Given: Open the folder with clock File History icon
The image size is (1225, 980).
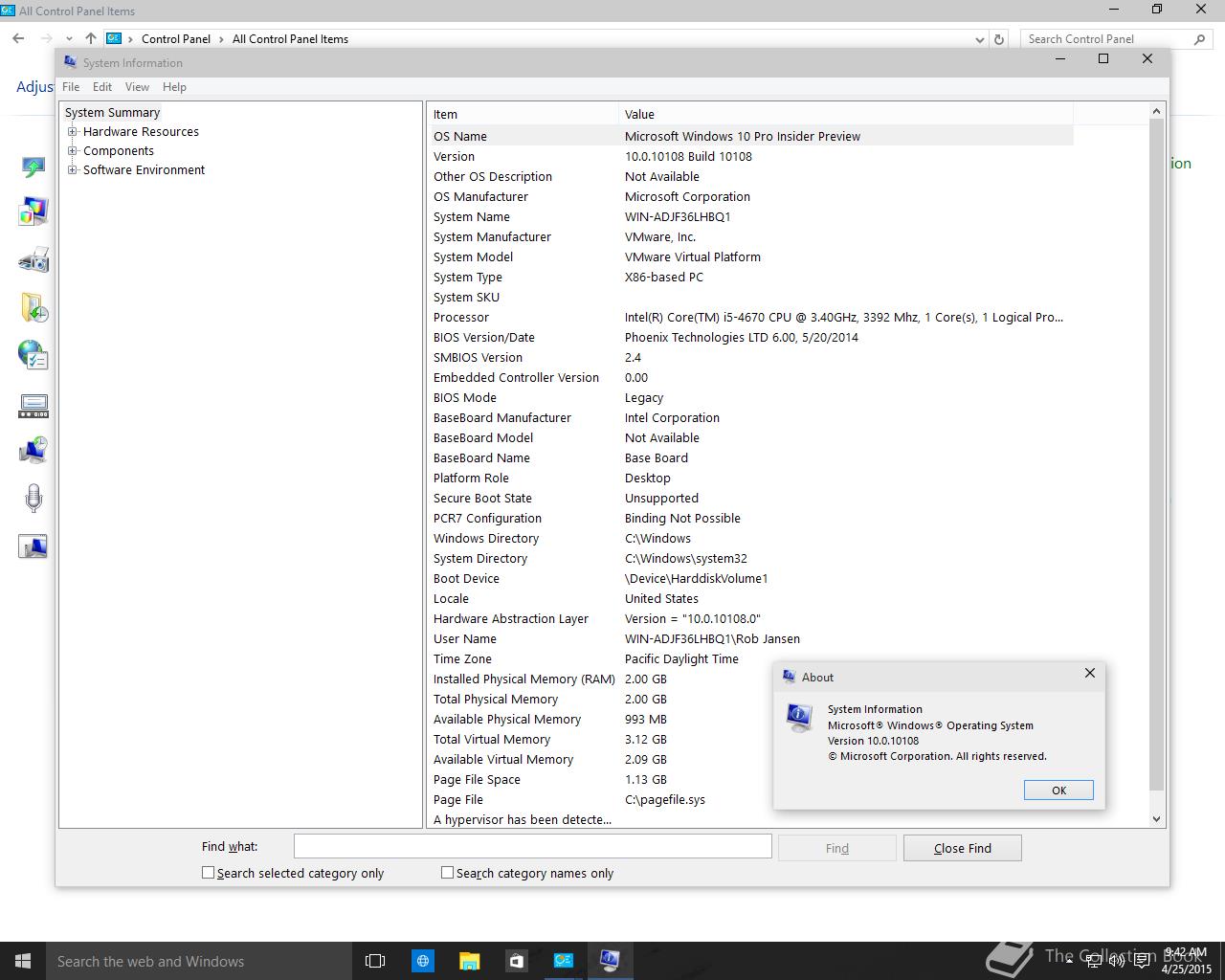Looking at the screenshot, I should 33,307.
